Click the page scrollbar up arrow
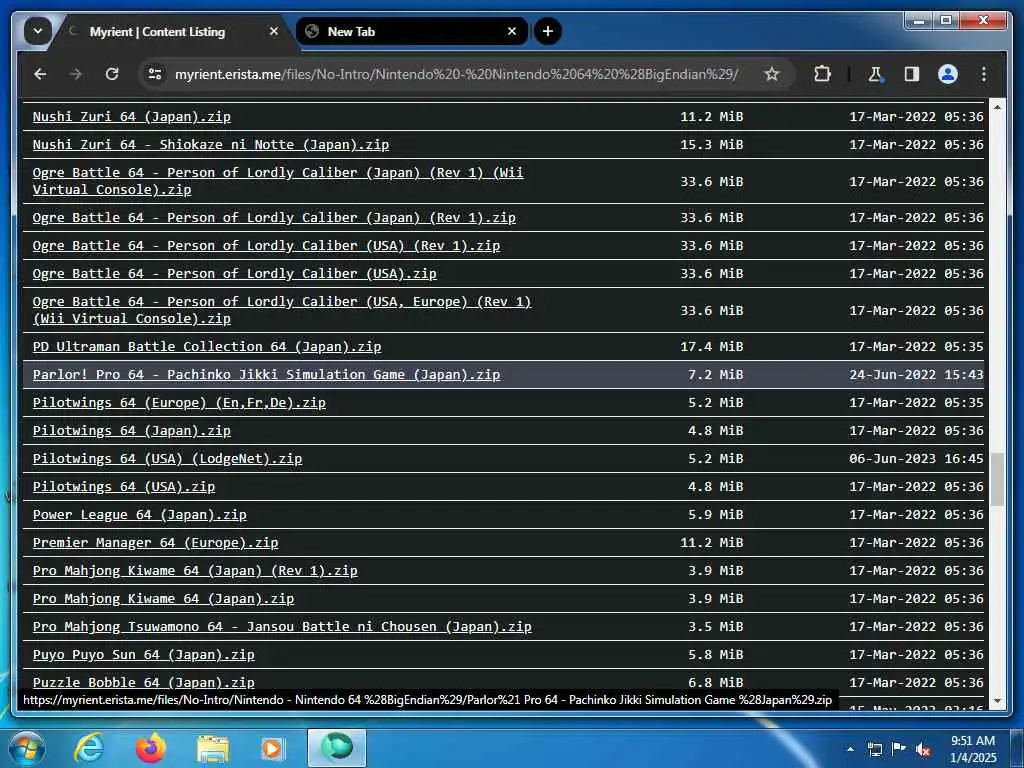Image resolution: width=1024 pixels, height=768 pixels. (997, 106)
